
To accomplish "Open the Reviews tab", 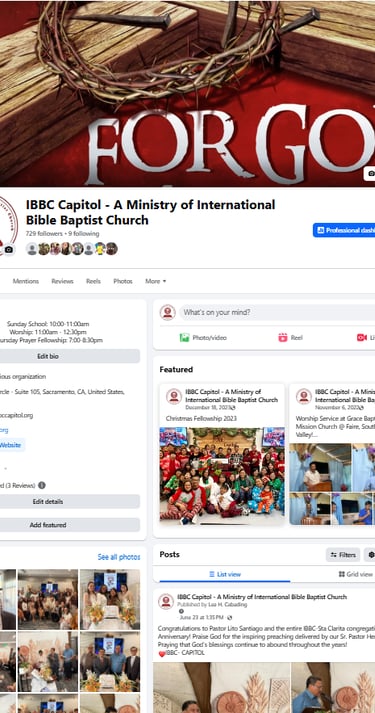I will coord(62,281).
